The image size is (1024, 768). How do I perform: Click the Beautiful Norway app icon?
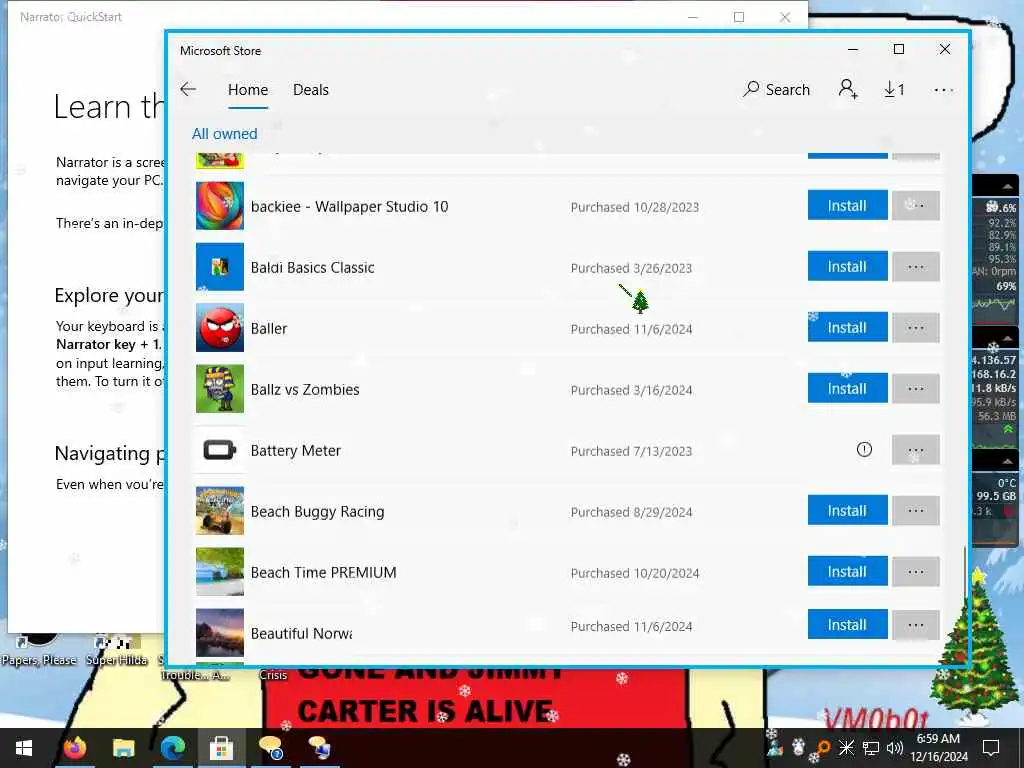pos(220,632)
